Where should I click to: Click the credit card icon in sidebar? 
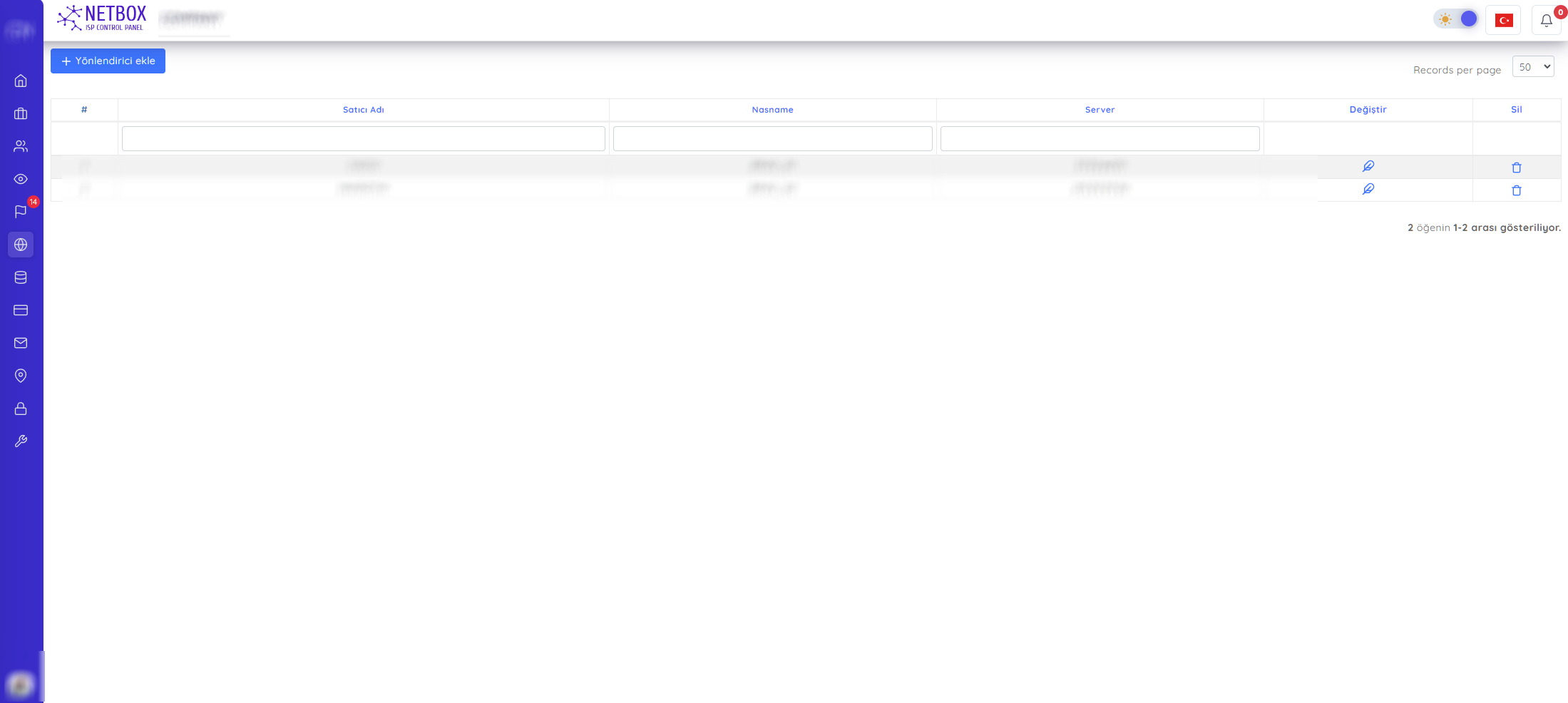tap(21, 310)
